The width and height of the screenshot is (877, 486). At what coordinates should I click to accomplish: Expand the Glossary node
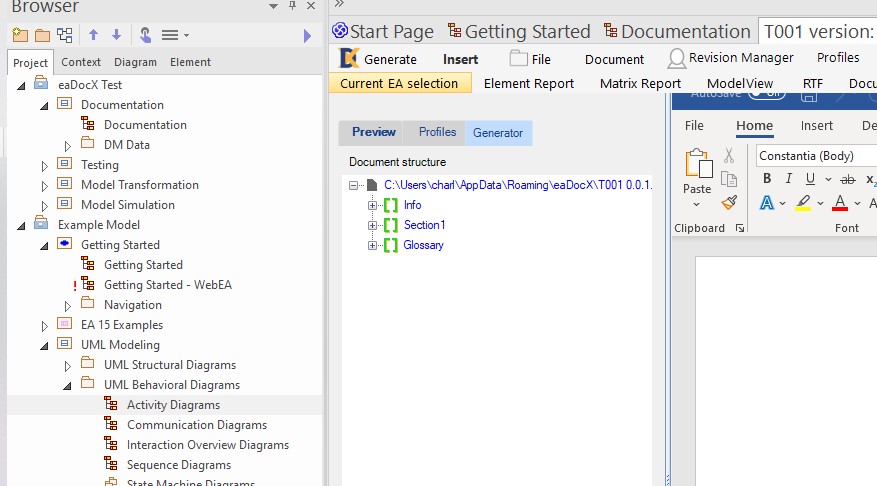[x=372, y=246]
